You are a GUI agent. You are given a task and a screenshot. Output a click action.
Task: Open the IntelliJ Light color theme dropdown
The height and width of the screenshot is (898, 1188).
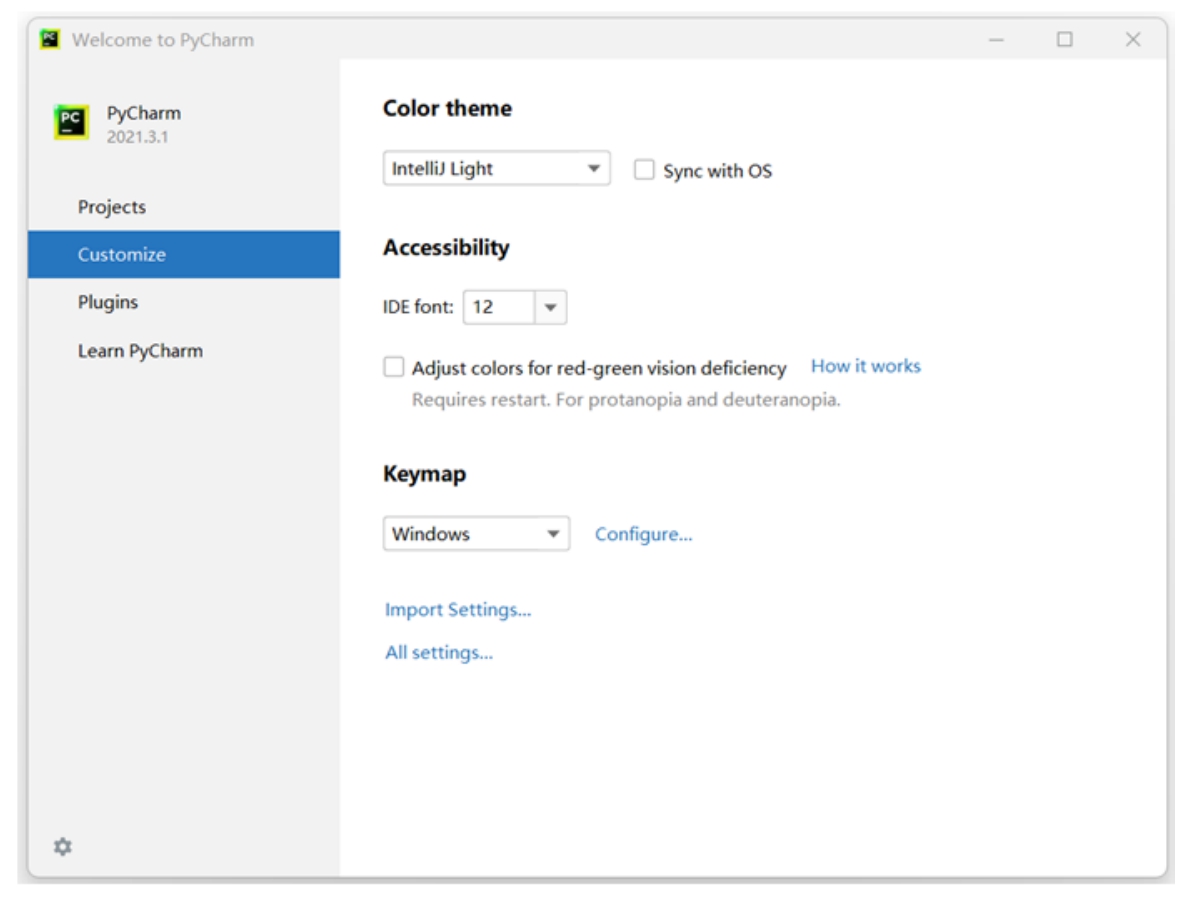[496, 168]
